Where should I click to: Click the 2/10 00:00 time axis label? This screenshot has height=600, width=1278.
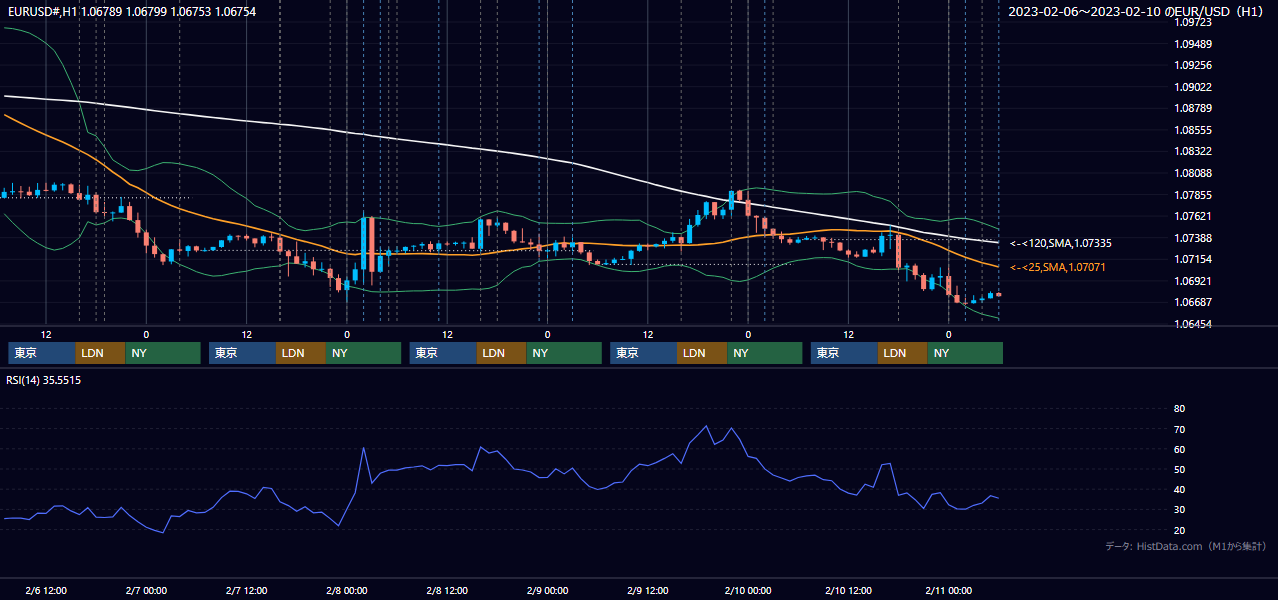click(x=747, y=590)
